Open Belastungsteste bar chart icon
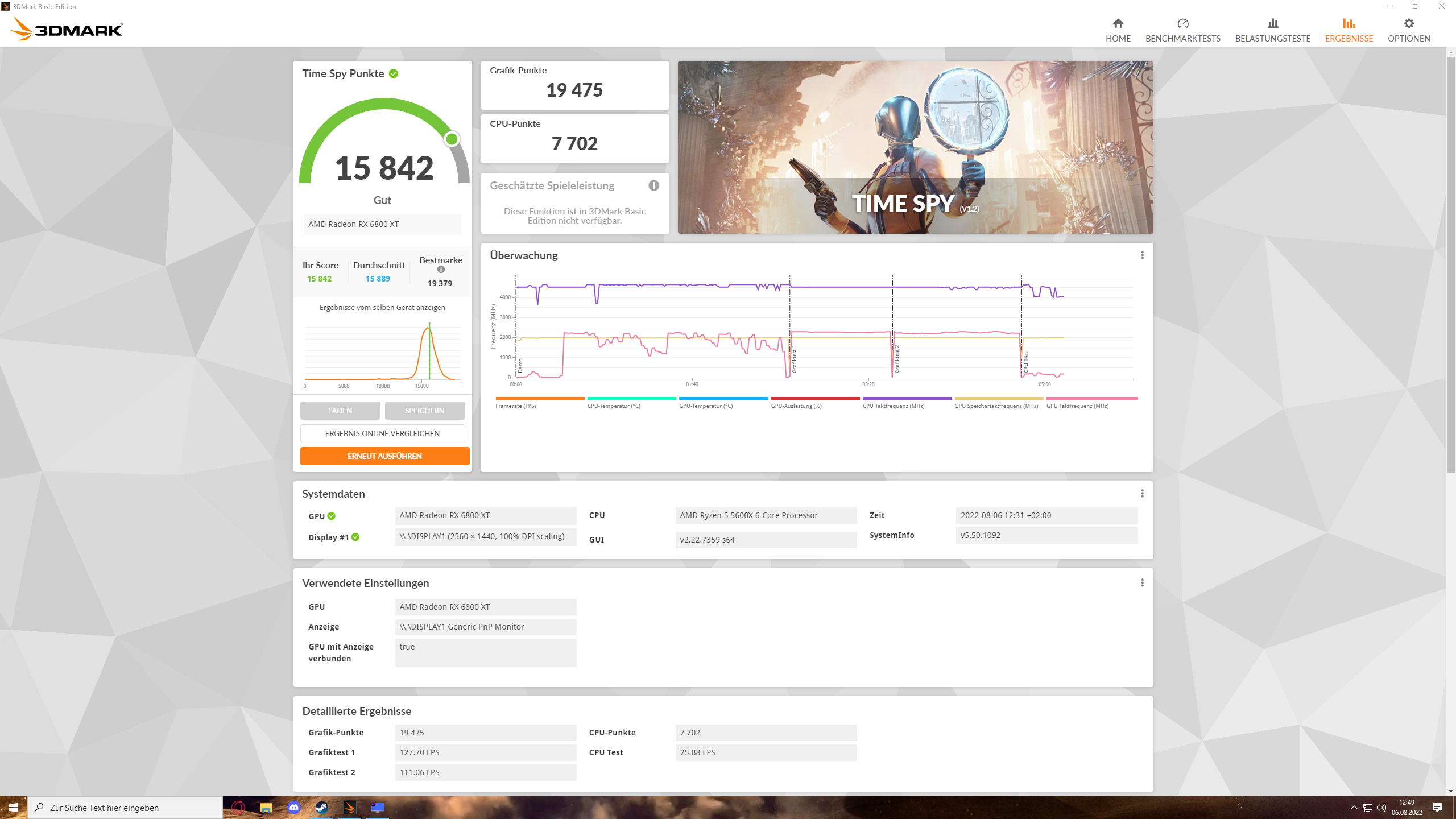 click(1272, 24)
